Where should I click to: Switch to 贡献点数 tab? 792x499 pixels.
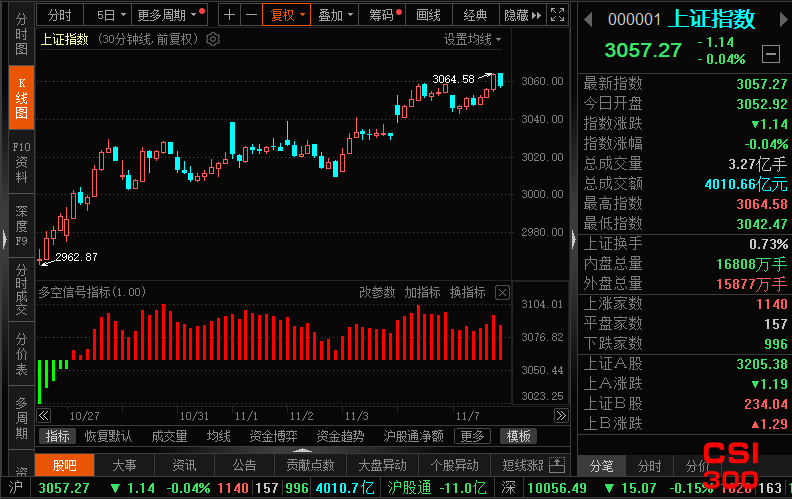coord(310,465)
